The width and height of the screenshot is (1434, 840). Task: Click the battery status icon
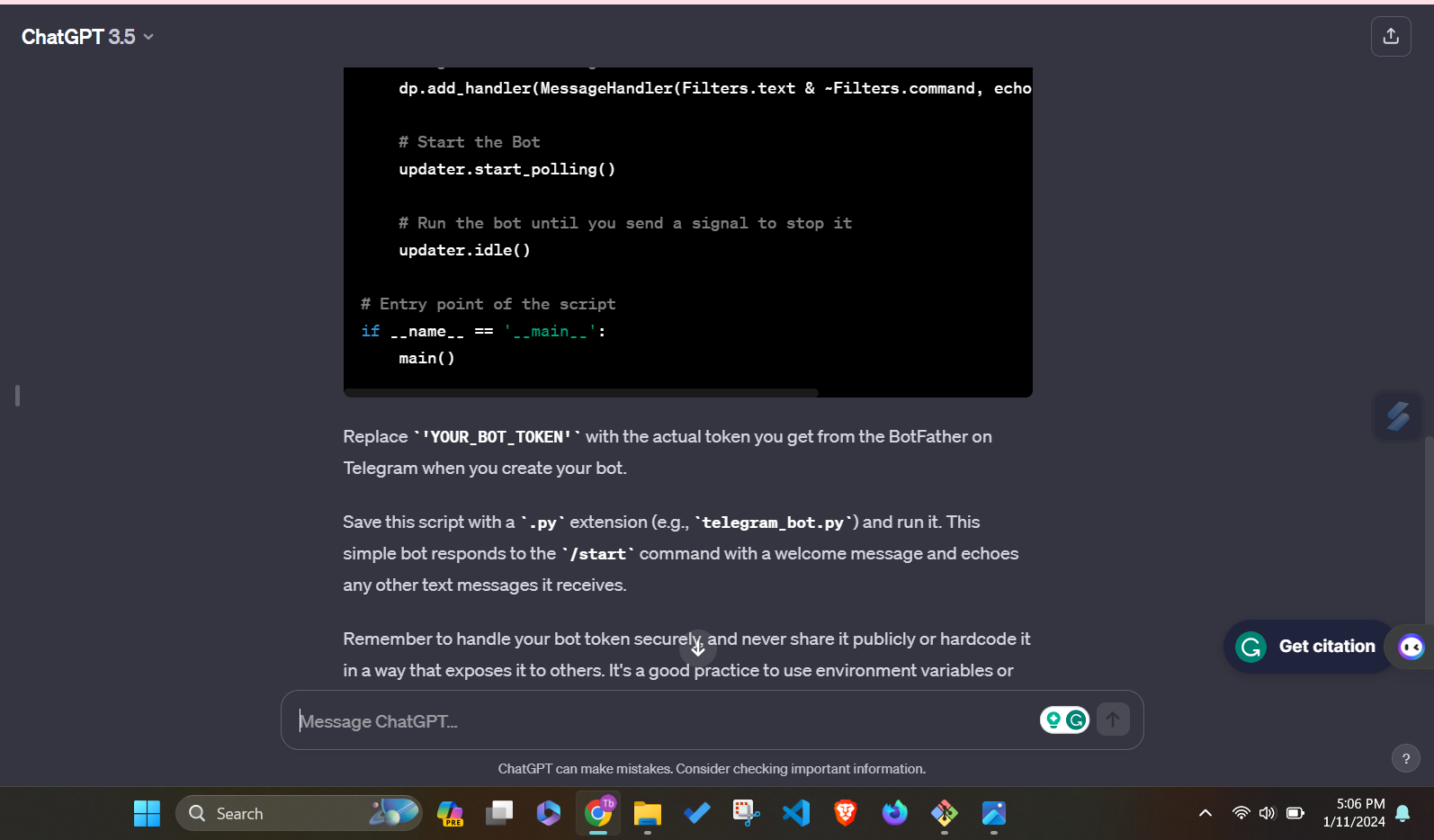point(1295,813)
